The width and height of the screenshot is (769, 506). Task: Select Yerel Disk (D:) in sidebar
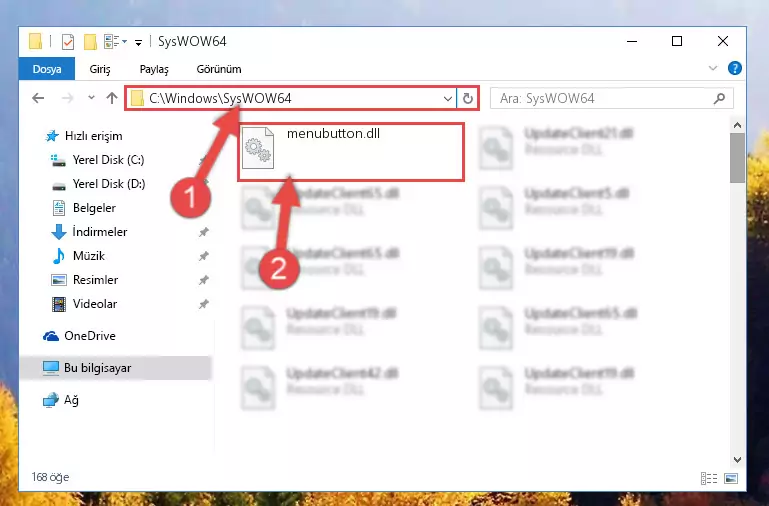click(98, 184)
